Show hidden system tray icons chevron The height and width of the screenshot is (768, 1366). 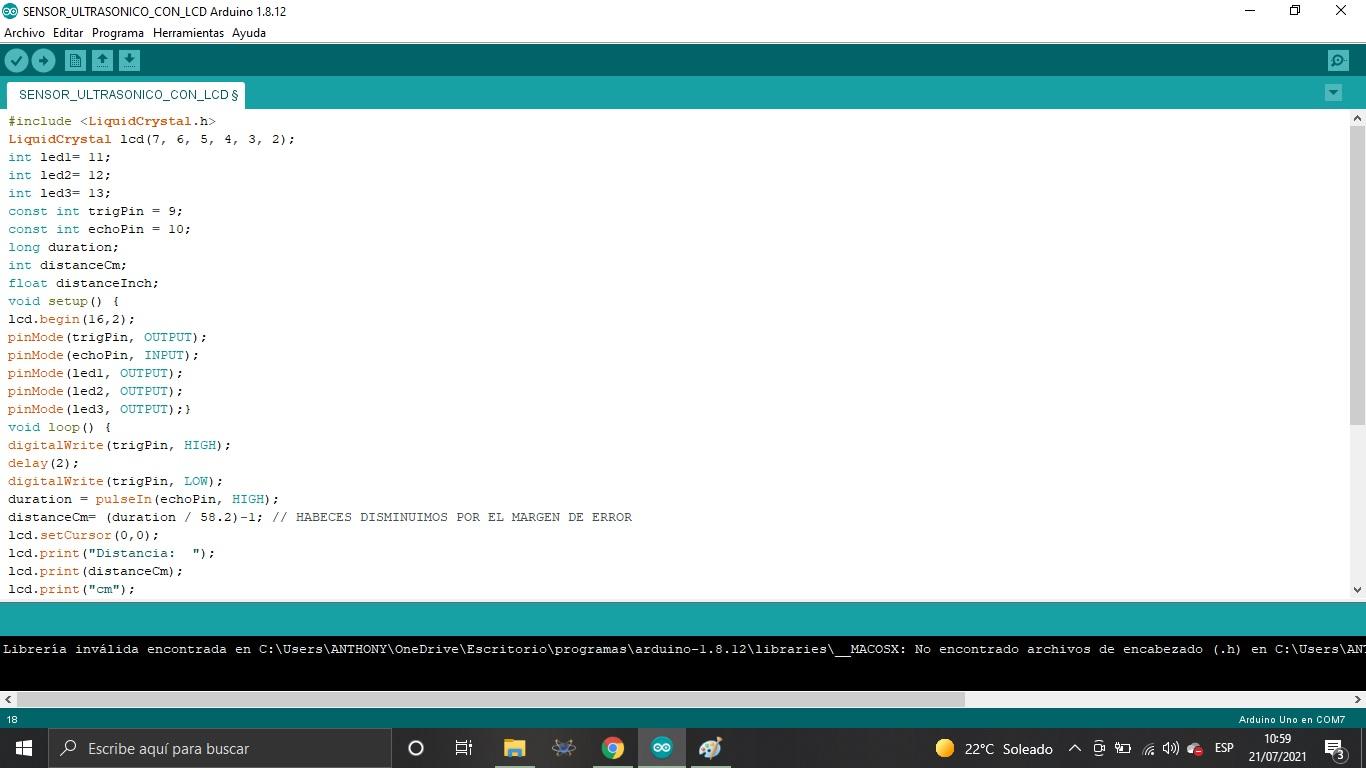tap(1075, 748)
